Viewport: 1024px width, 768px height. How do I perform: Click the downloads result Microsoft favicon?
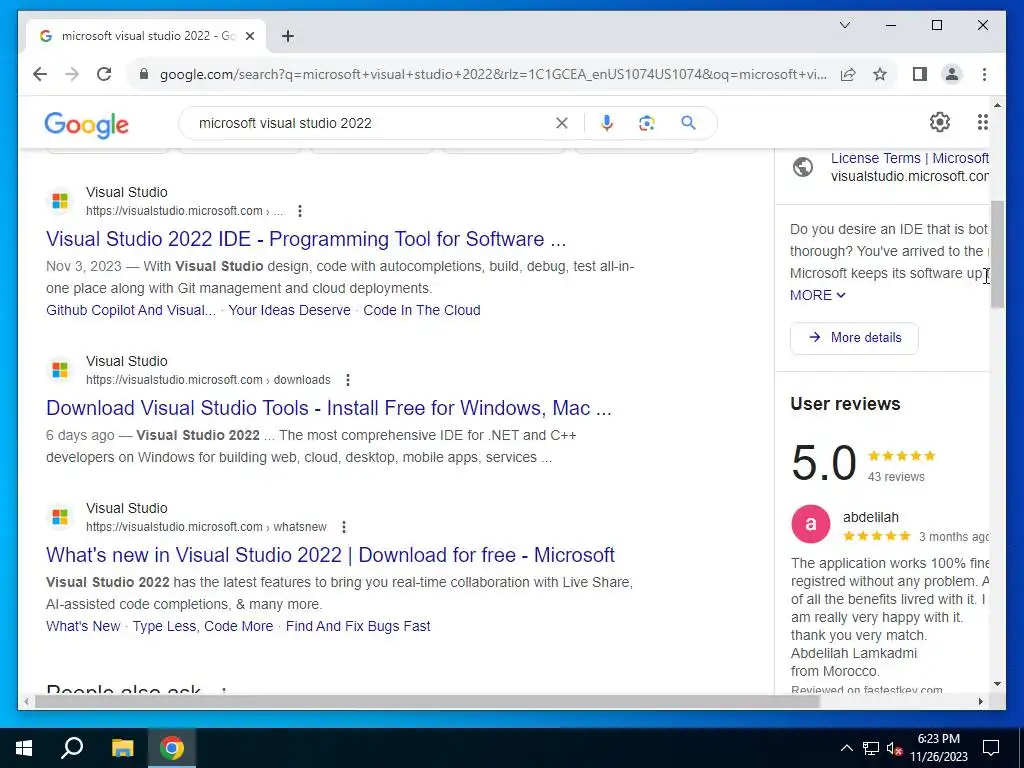(60, 370)
